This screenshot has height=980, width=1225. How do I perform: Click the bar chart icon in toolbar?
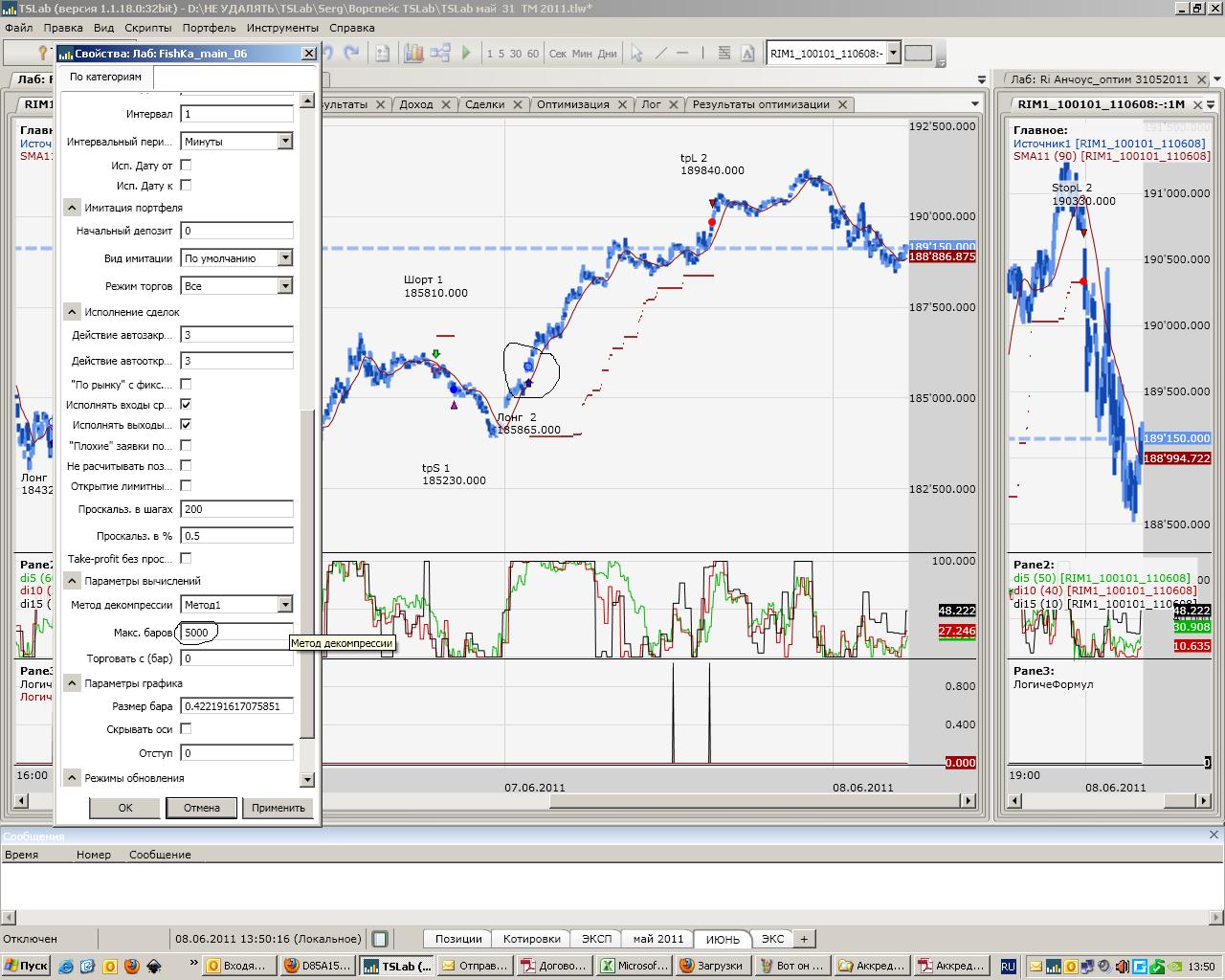coord(413,54)
